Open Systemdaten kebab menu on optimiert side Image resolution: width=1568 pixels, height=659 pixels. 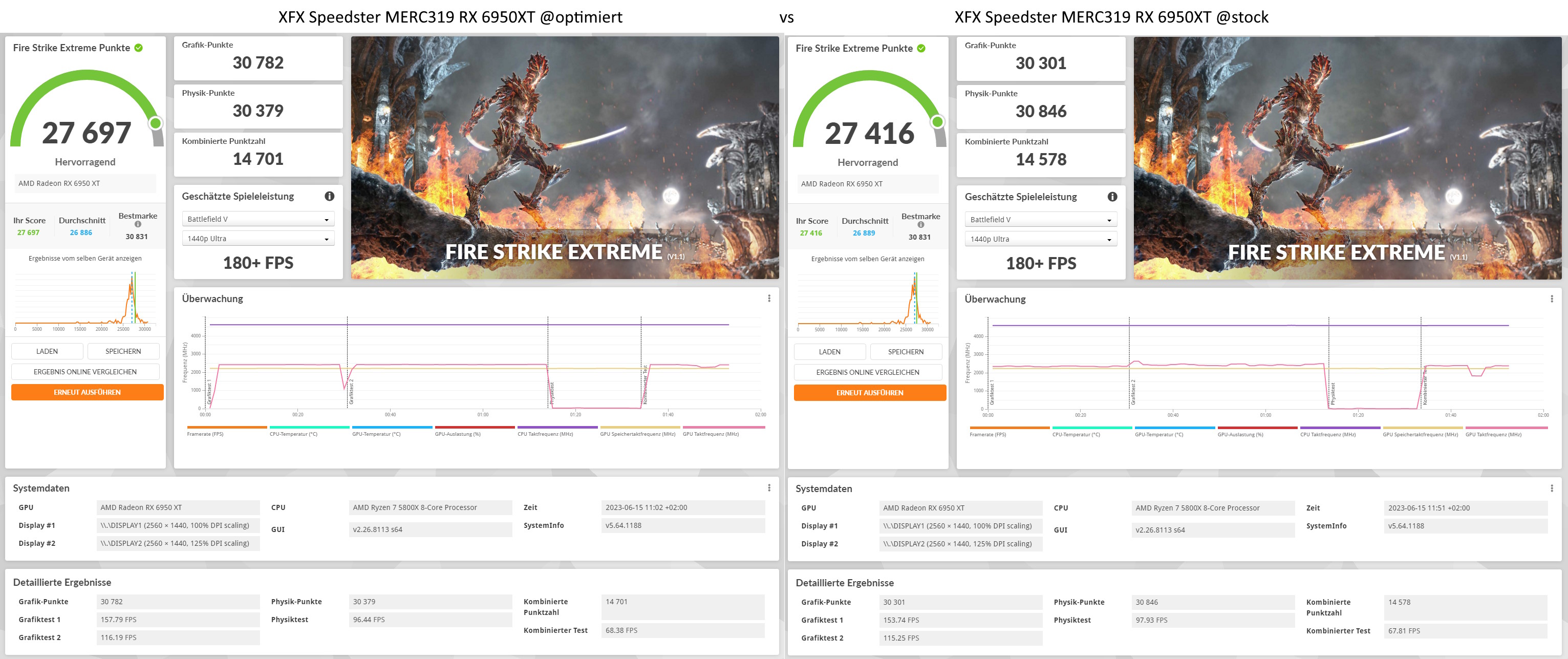pos(769,488)
